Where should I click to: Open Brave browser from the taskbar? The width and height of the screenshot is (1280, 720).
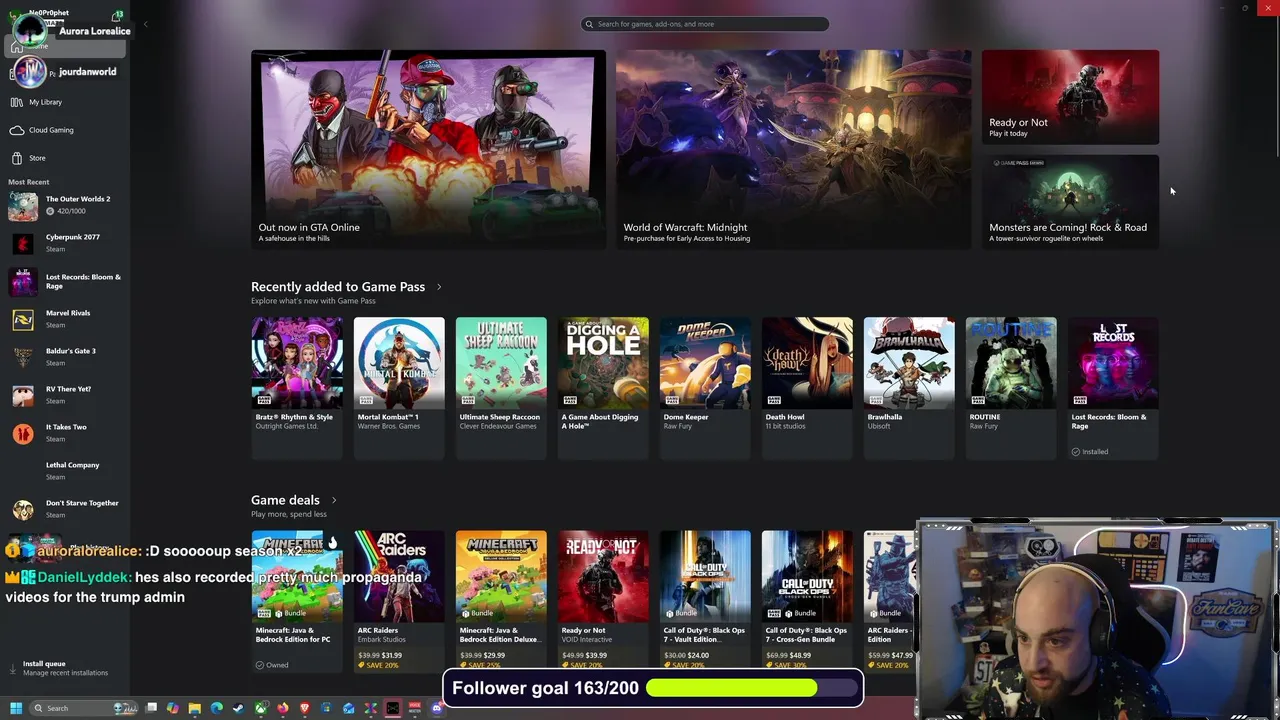[x=305, y=708]
